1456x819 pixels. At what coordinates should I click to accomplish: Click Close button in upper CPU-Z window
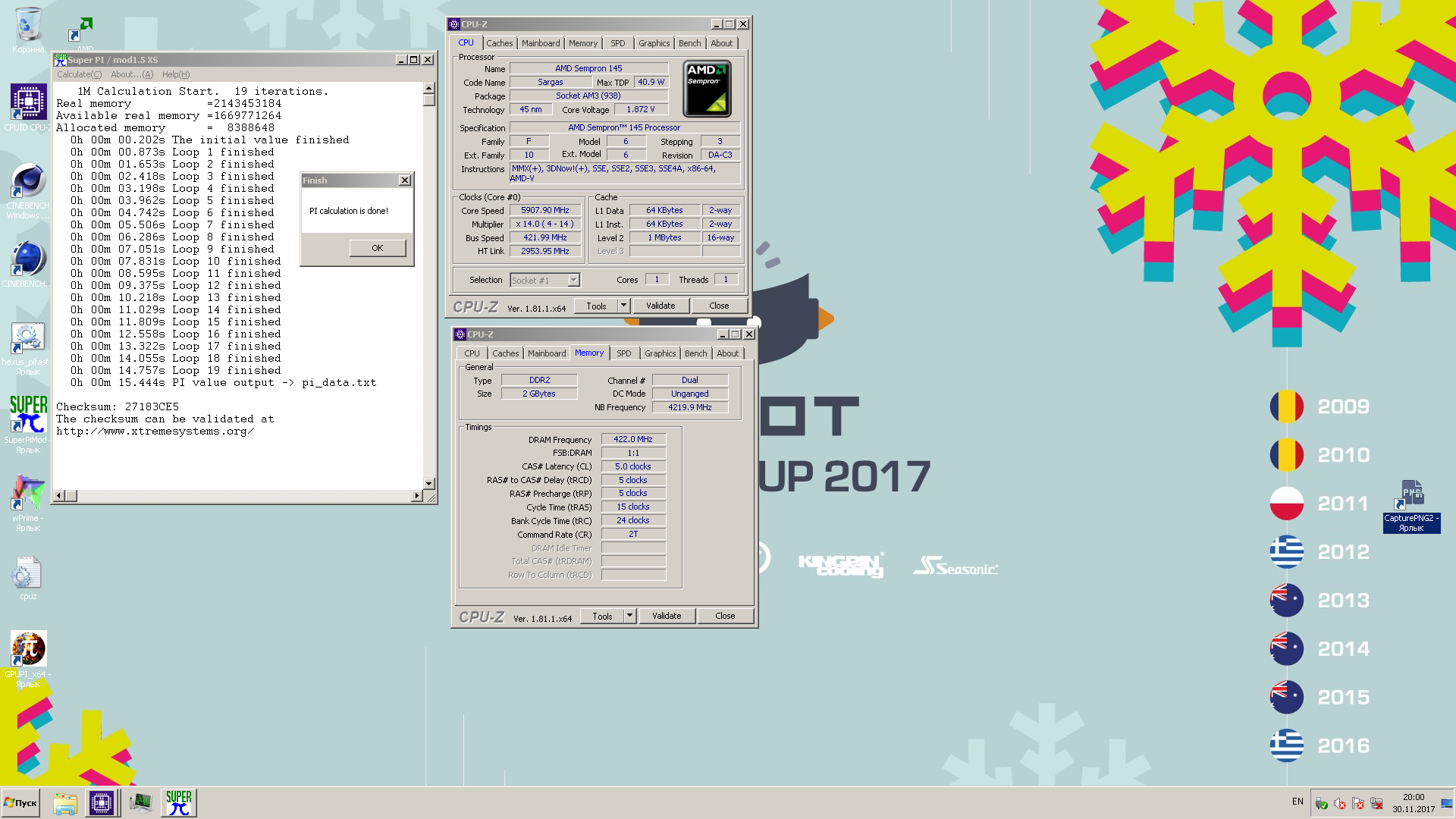coord(720,306)
